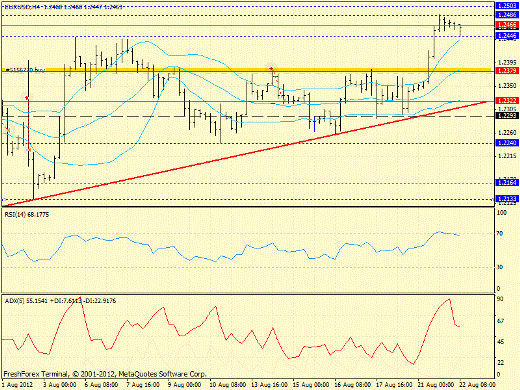Click the black 1.2293 price label

pyautogui.click(x=507, y=115)
